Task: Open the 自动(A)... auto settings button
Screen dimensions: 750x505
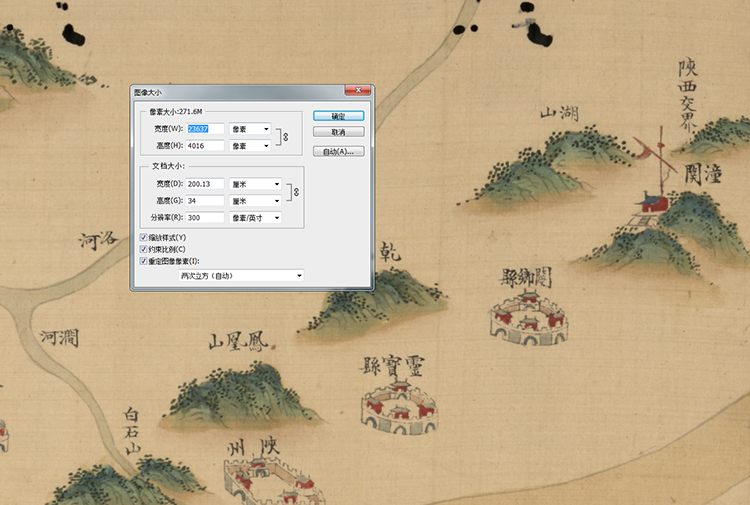Action: 339,152
